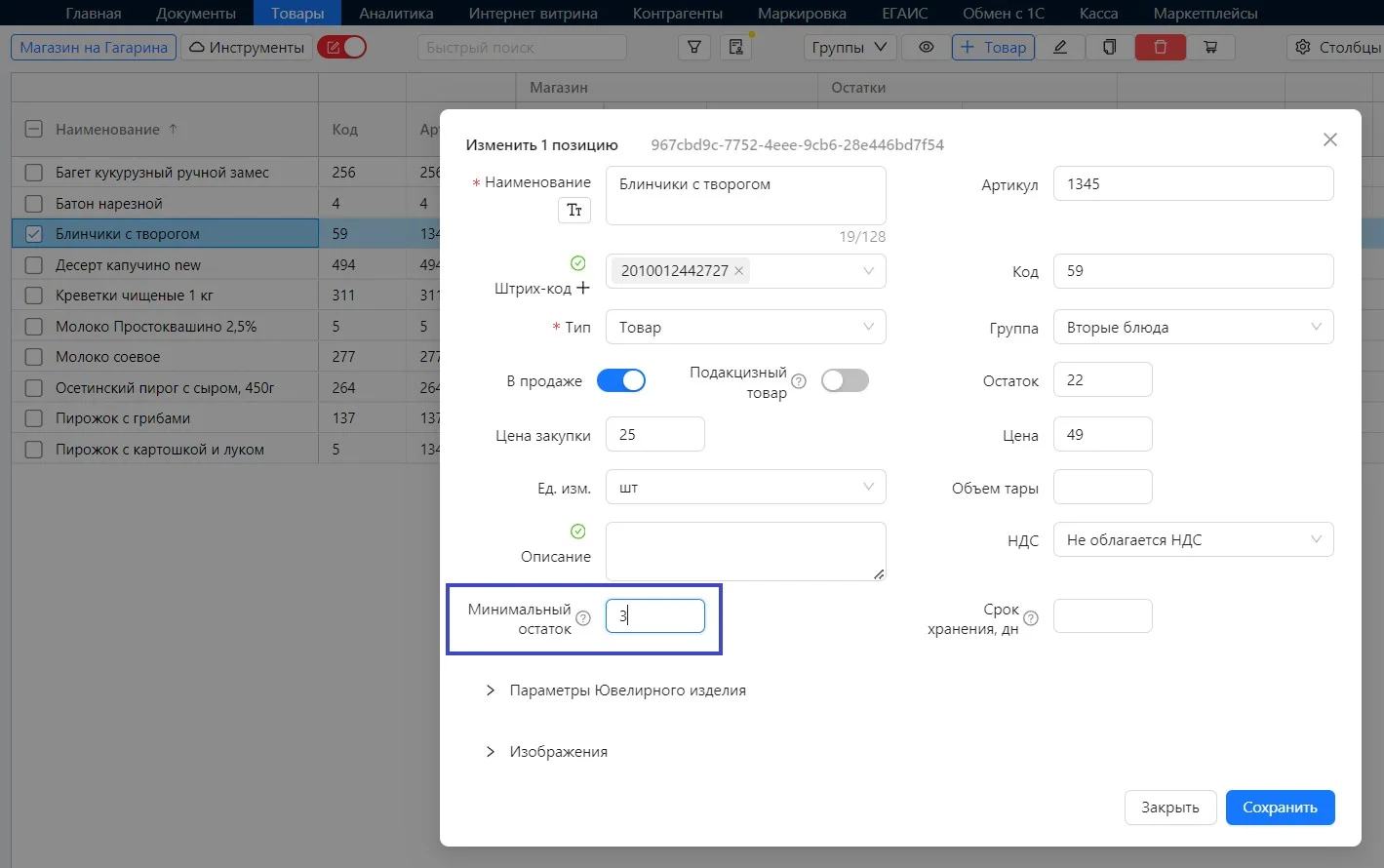The width and height of the screenshot is (1384, 868).
Task: Check Креветки чищеные 1 кг checkbox
Action: [33, 296]
